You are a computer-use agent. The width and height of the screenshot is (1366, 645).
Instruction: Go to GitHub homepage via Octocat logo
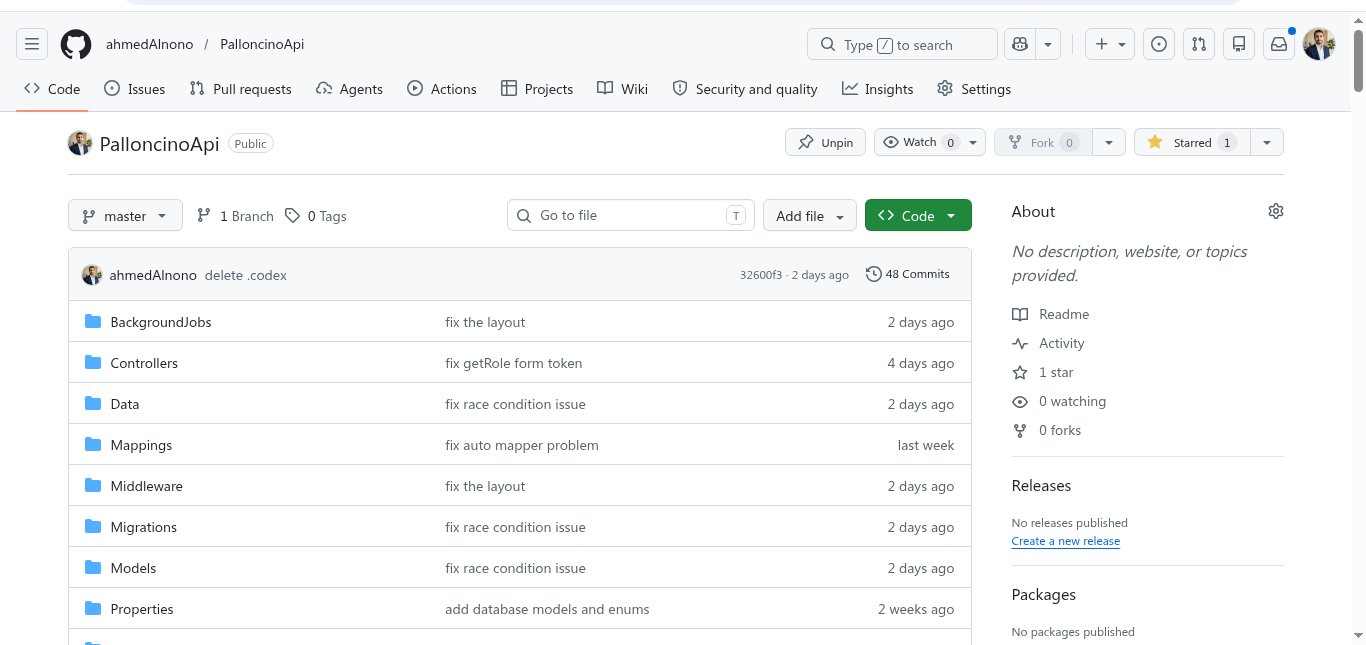tap(76, 44)
